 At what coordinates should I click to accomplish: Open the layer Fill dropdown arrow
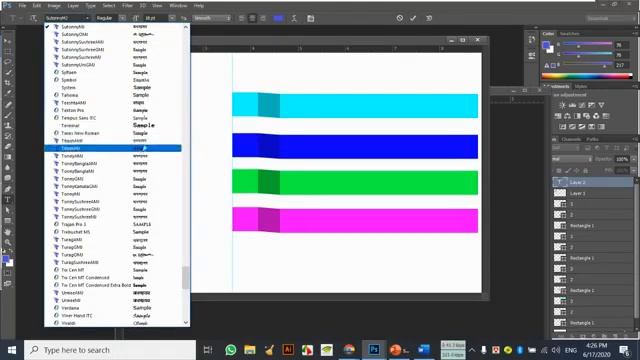633,171
